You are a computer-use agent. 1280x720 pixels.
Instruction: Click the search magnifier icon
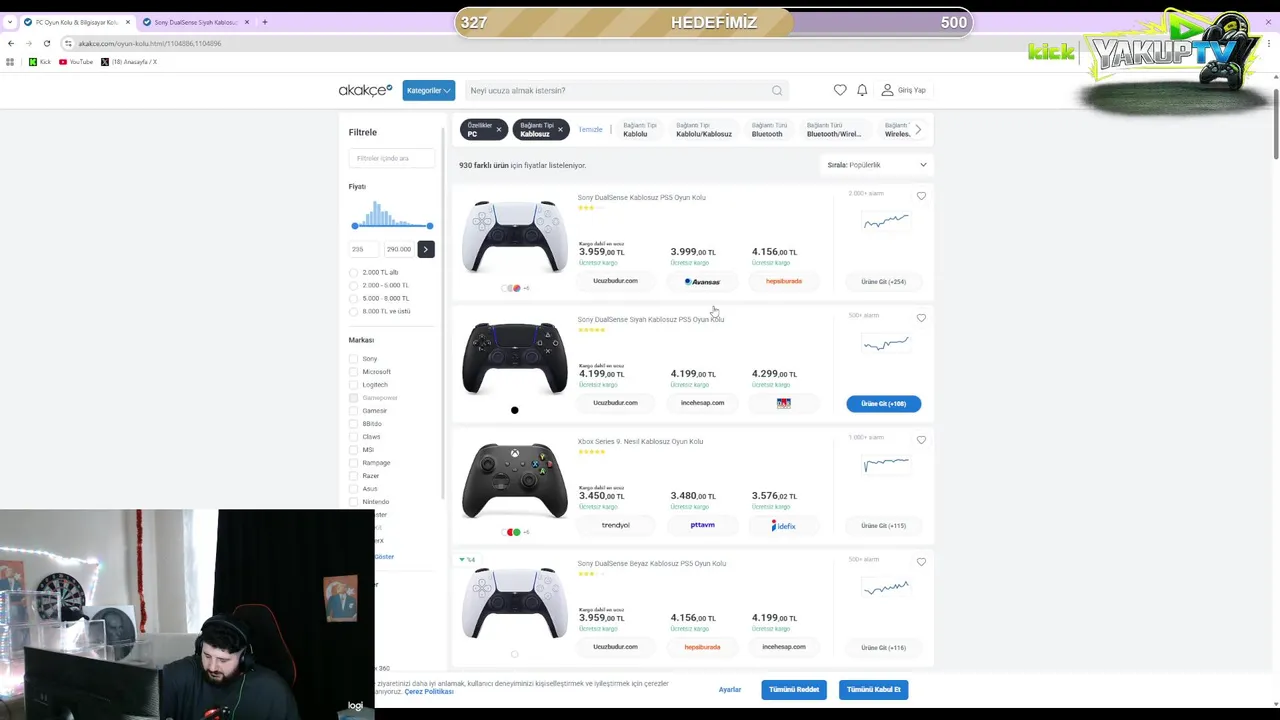click(x=777, y=90)
